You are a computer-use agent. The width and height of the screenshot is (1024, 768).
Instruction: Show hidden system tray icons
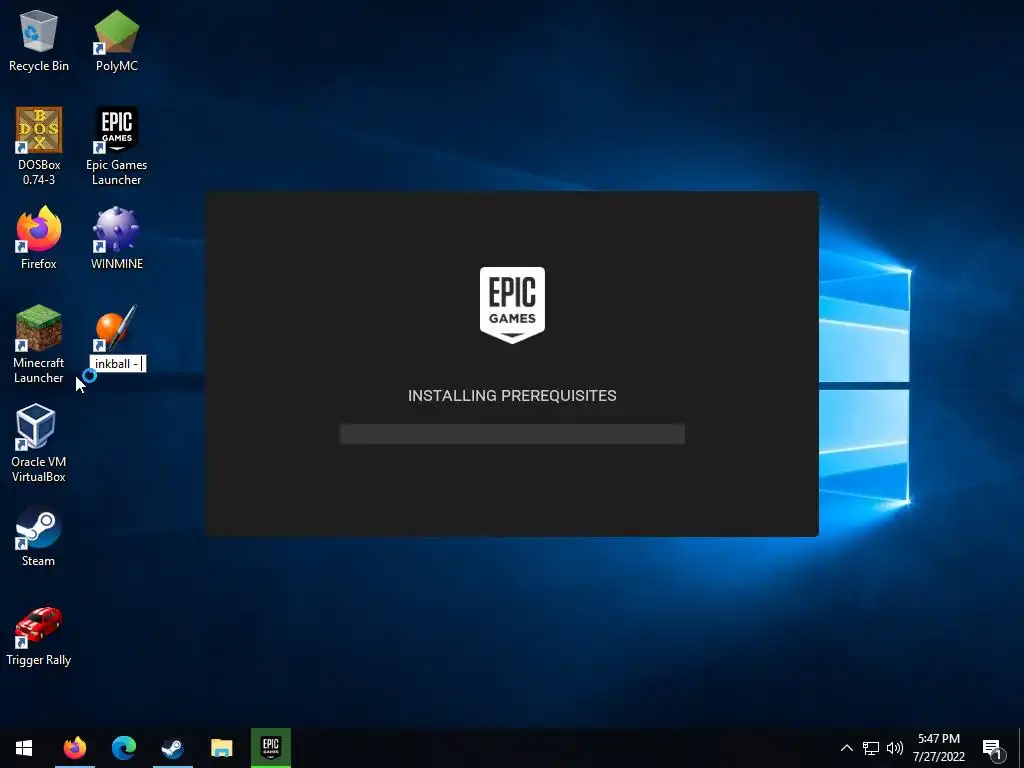click(x=846, y=748)
